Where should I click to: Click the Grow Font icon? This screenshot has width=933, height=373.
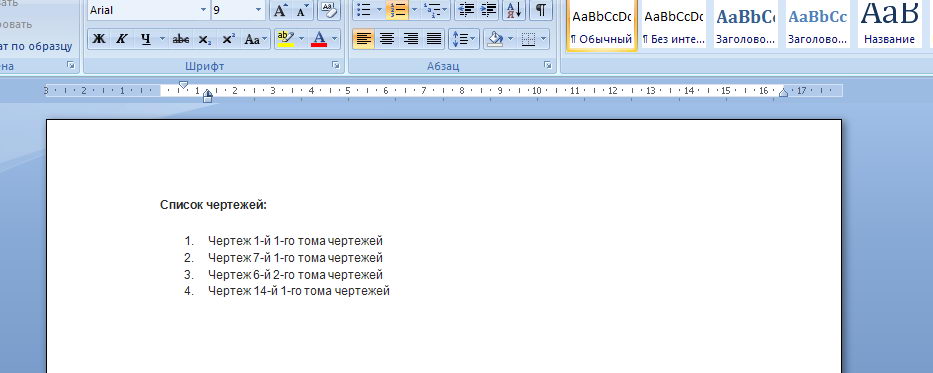pyautogui.click(x=281, y=10)
